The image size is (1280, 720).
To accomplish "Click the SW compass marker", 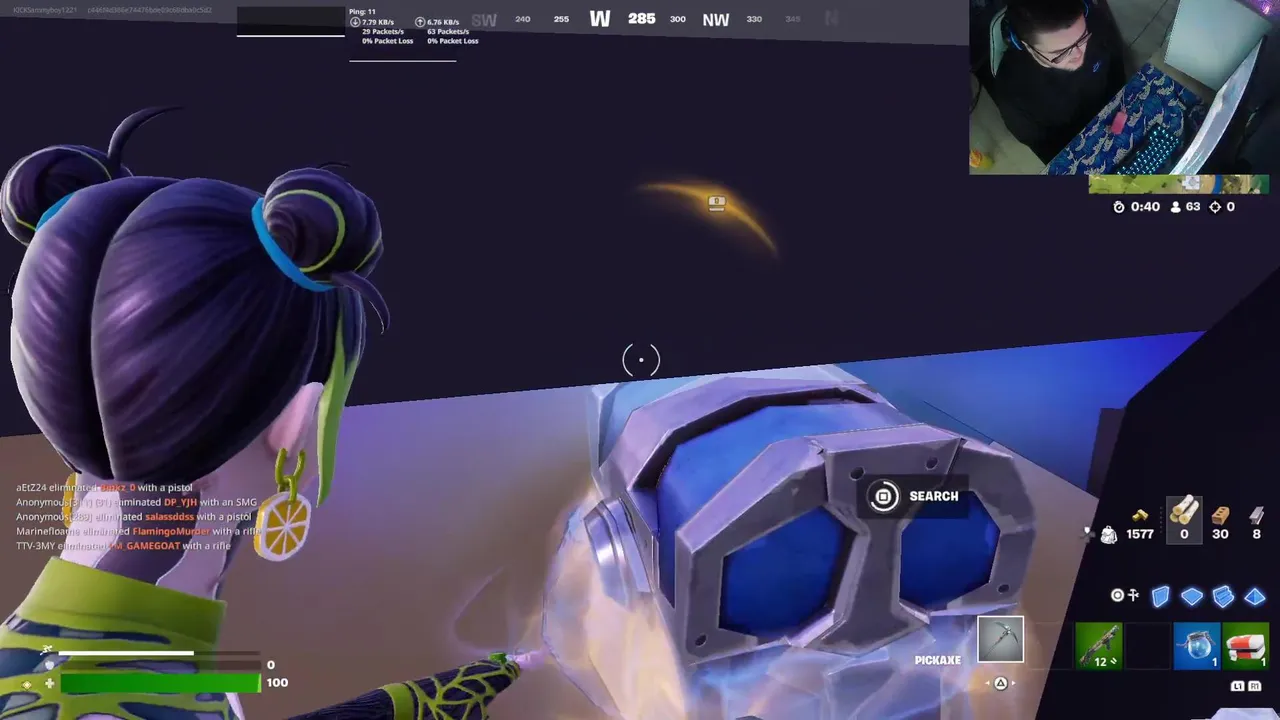I will [x=484, y=20].
